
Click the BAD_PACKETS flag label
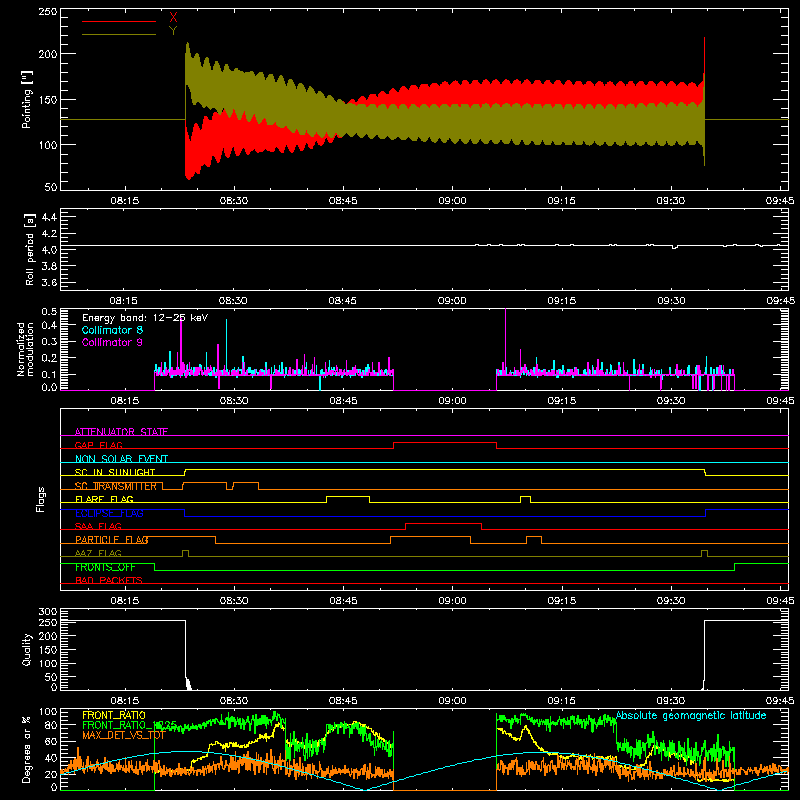point(109,580)
